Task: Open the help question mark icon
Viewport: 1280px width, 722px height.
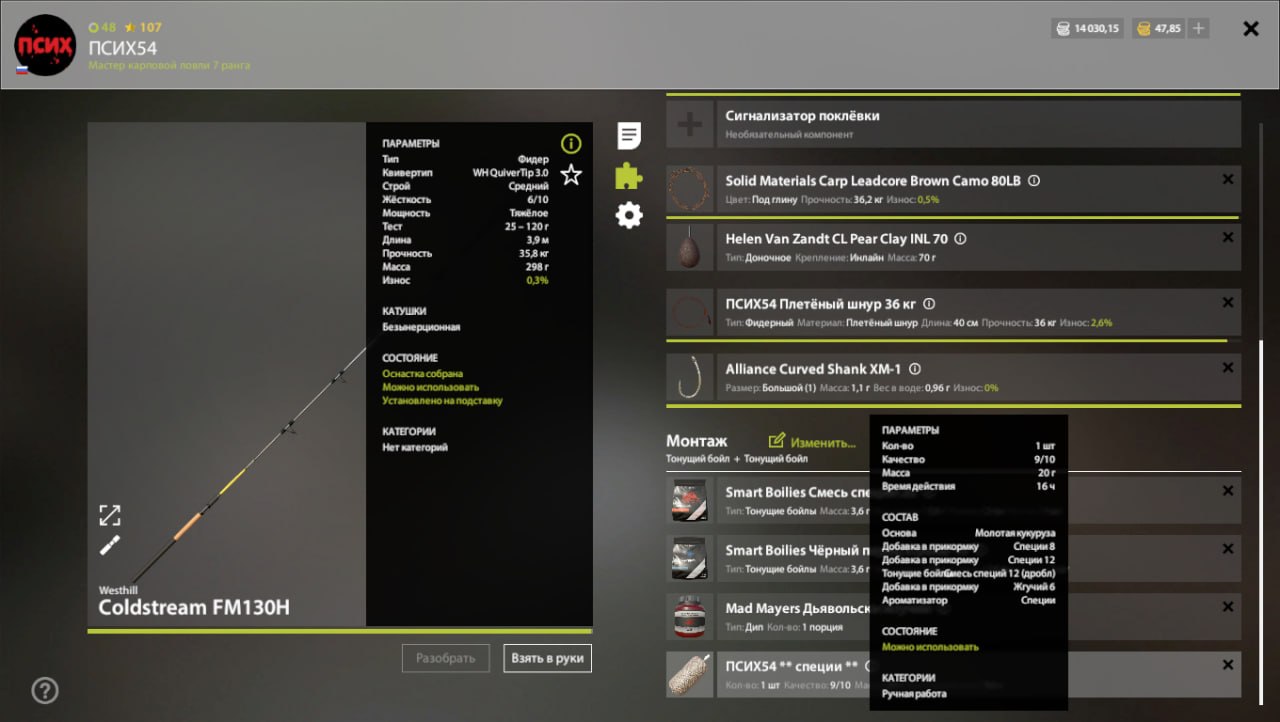Action: 44,690
